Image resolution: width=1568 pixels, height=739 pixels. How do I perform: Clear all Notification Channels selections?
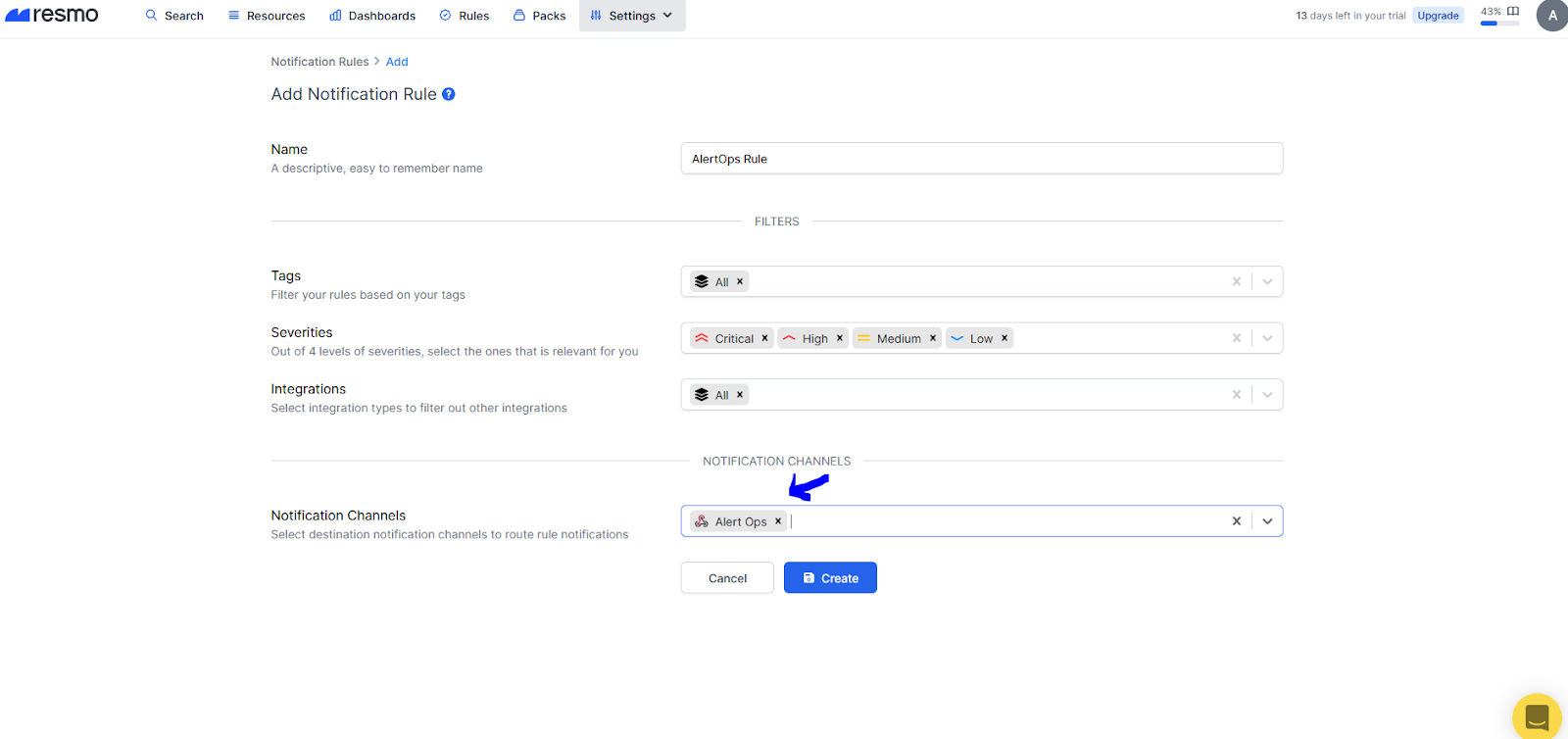(1237, 521)
